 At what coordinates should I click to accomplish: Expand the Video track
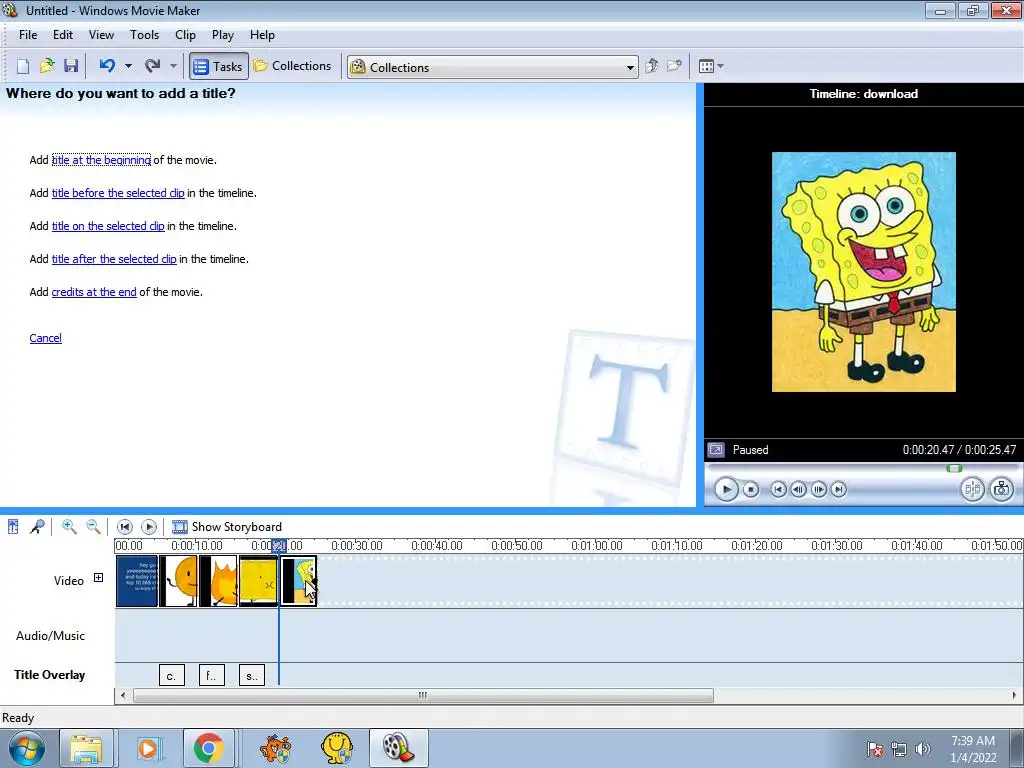click(98, 578)
